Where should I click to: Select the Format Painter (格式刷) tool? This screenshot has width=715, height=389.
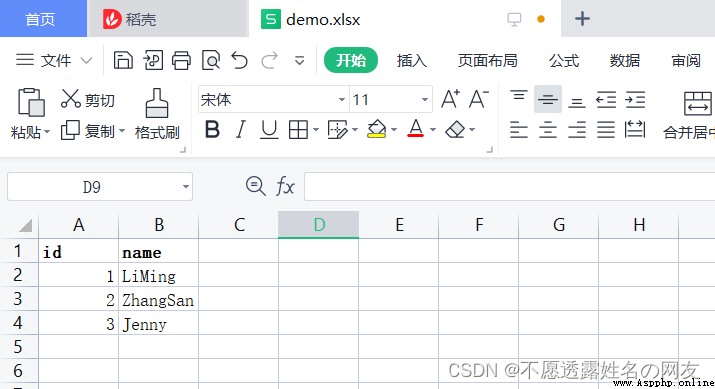(157, 114)
